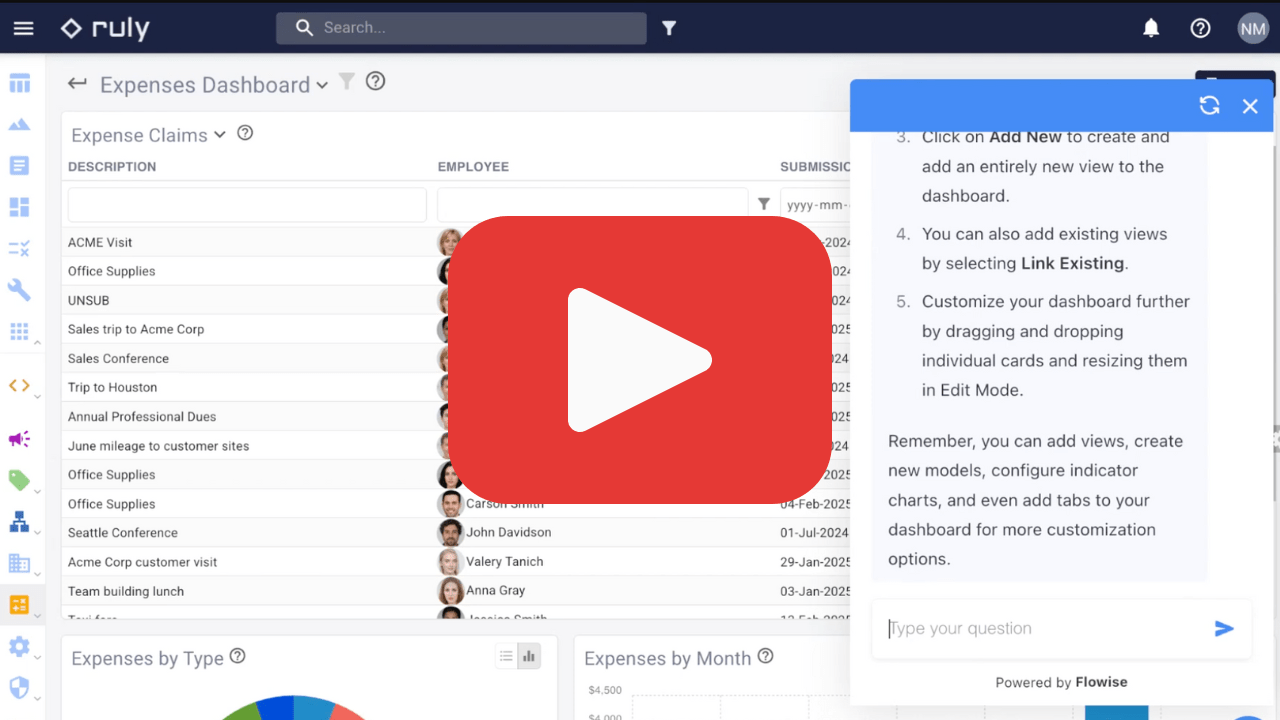The image size is (1280, 720).
Task: Click Anna Gray's avatar photo
Action: (x=451, y=591)
